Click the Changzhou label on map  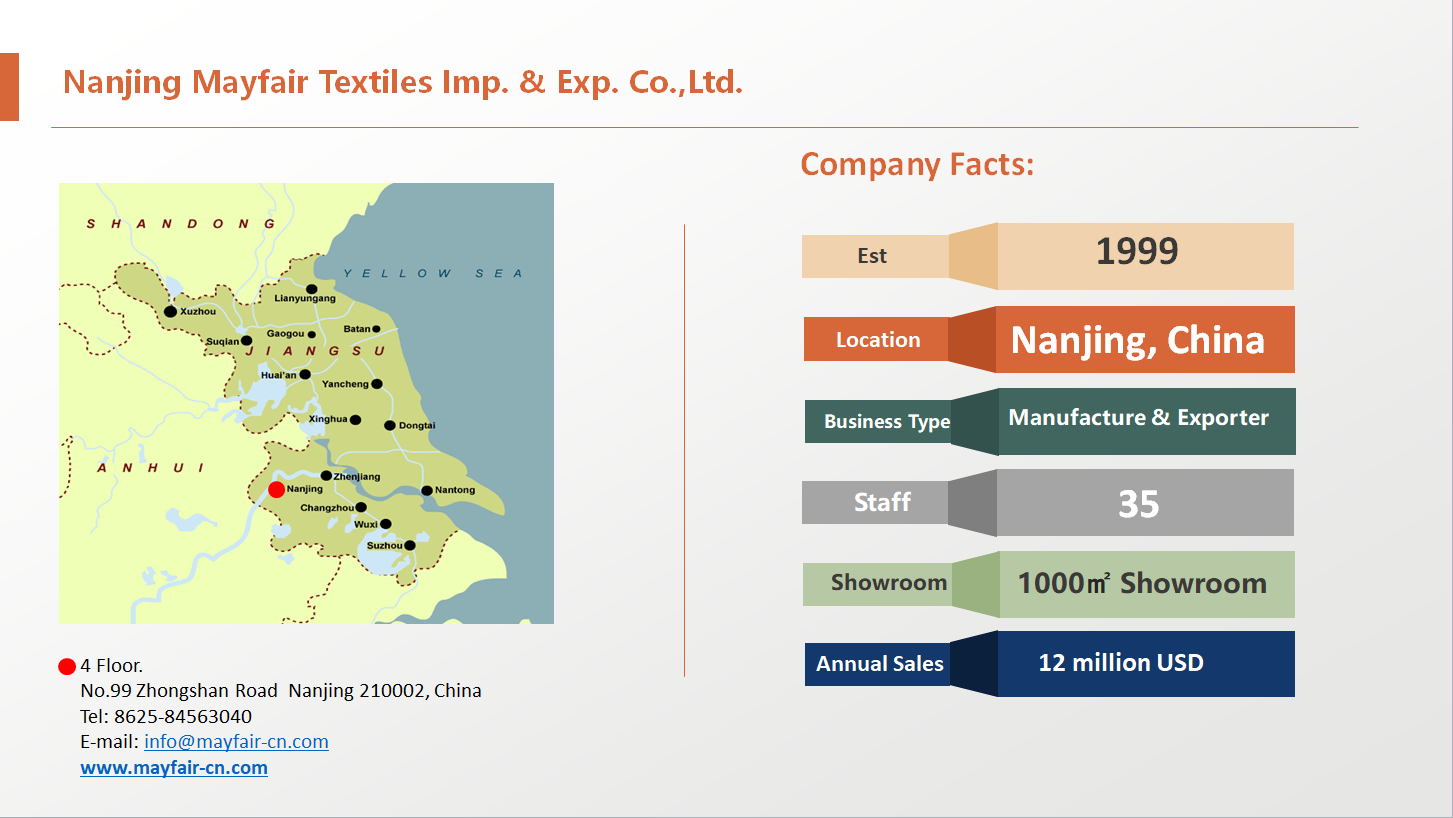(327, 507)
